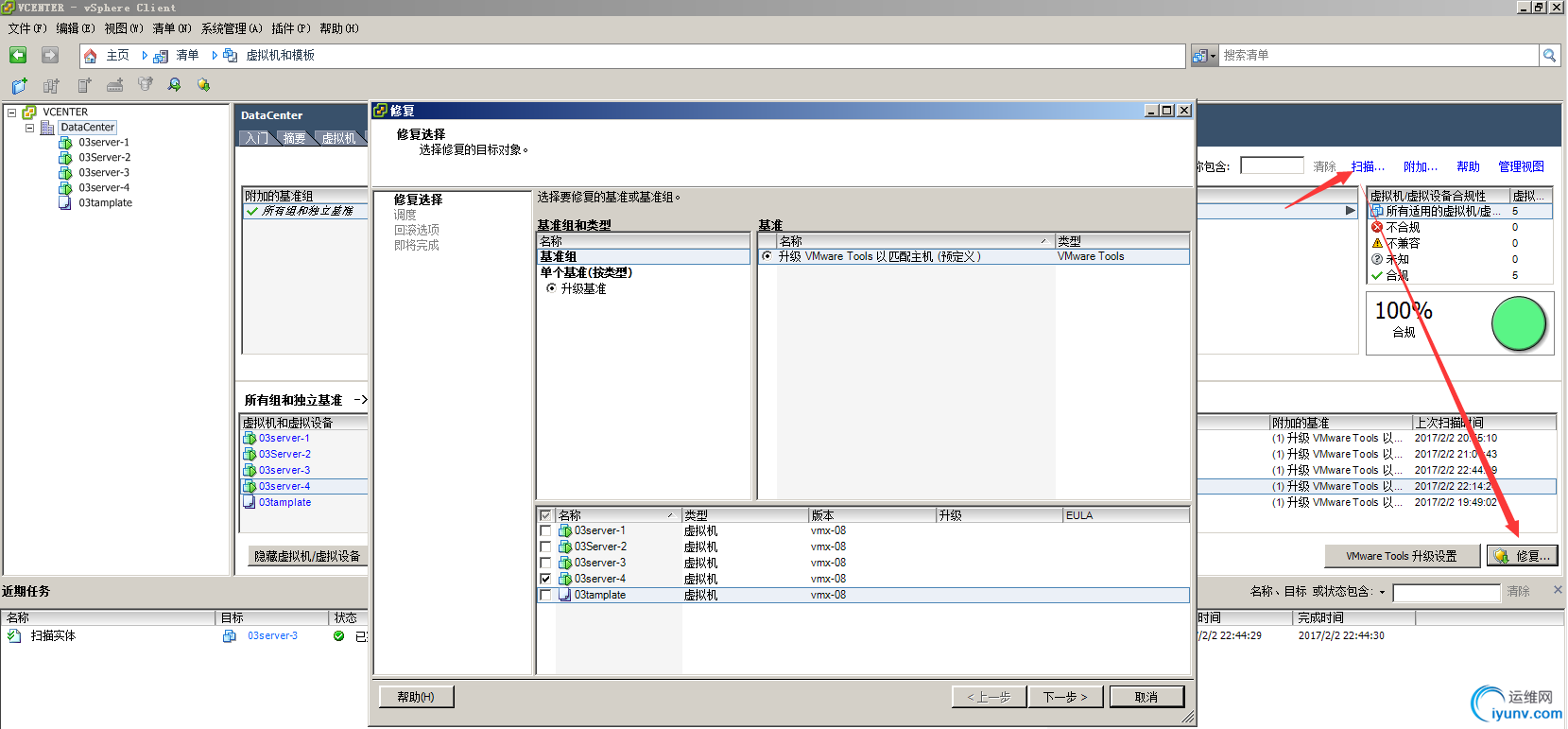This screenshot has width=1568, height=729.
Task: Click 03tamplate icon in remediate dialog list
Action: click(565, 596)
